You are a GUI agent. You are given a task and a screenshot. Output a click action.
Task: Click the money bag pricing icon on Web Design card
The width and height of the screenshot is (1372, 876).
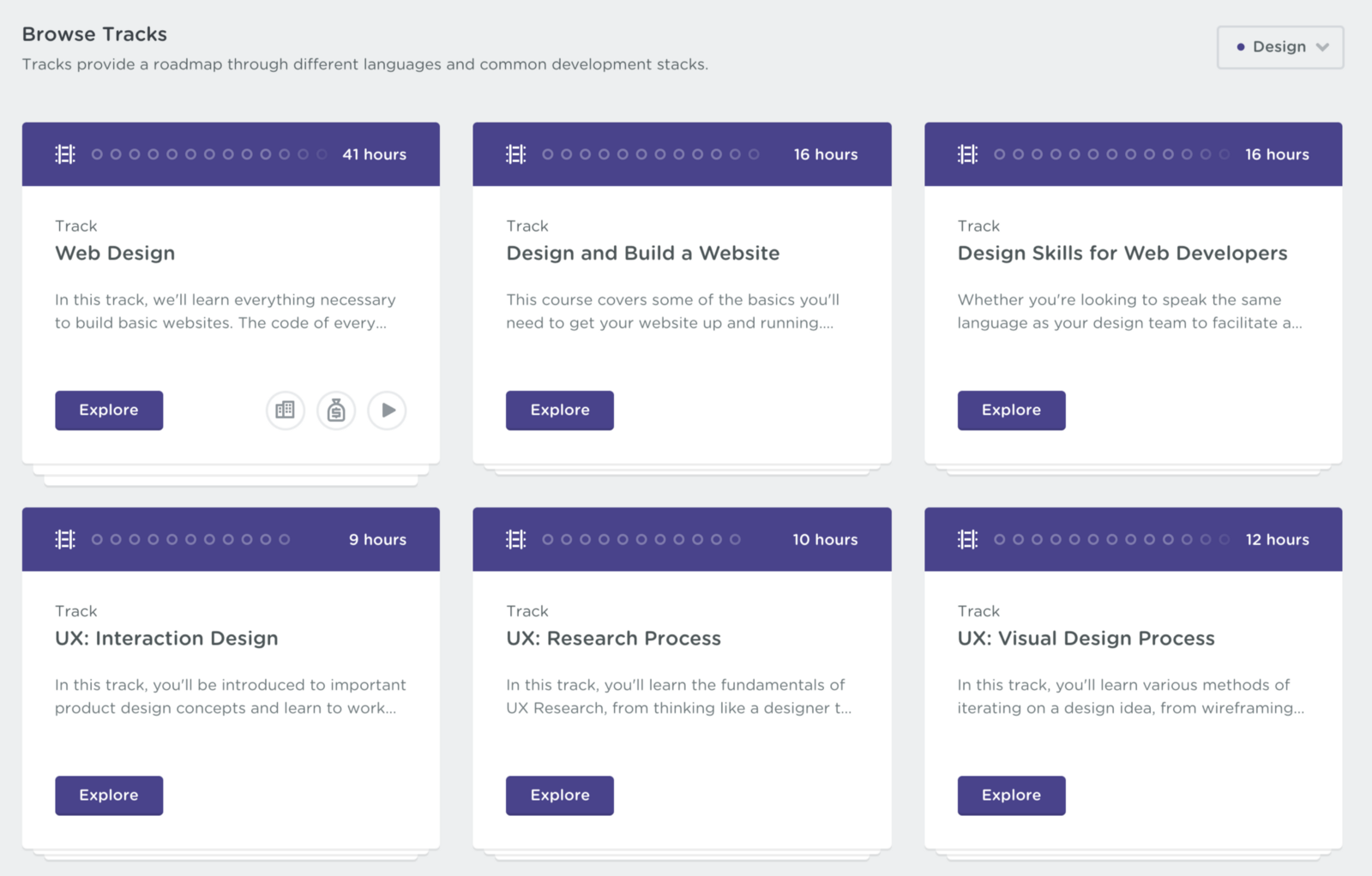336,411
